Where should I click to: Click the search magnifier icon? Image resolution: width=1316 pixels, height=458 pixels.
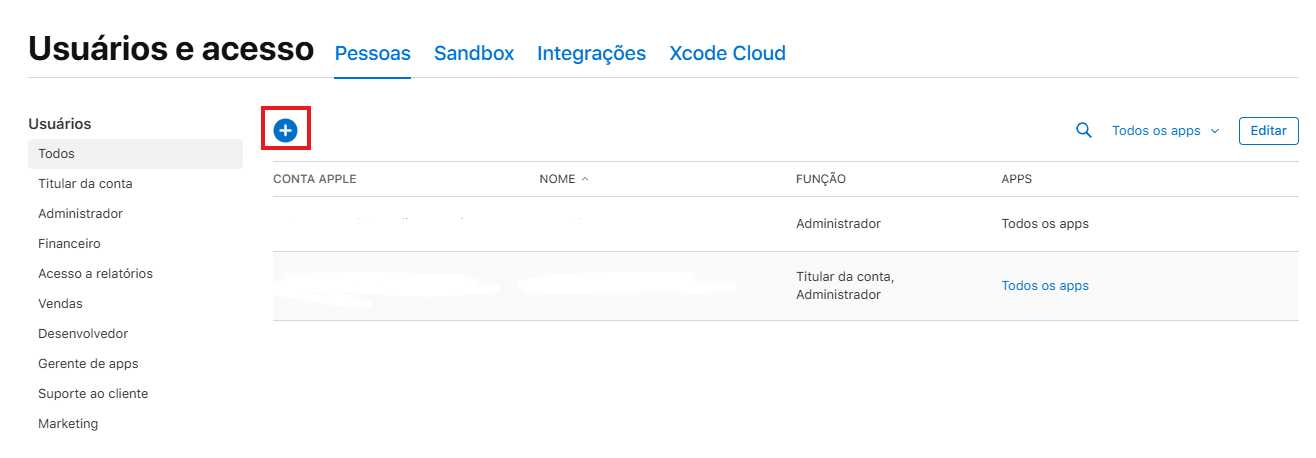click(1083, 130)
